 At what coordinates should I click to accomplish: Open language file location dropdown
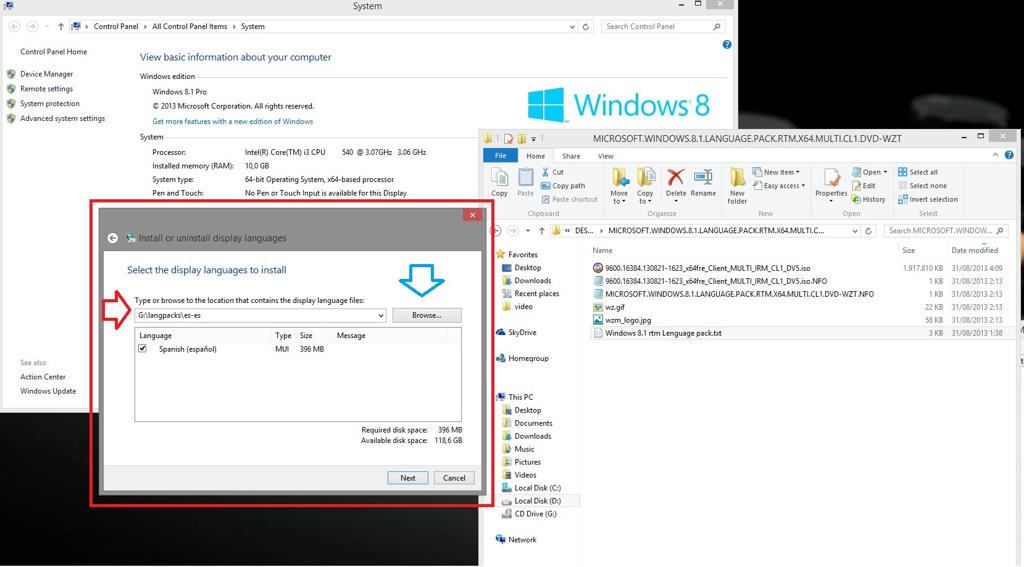pos(381,316)
